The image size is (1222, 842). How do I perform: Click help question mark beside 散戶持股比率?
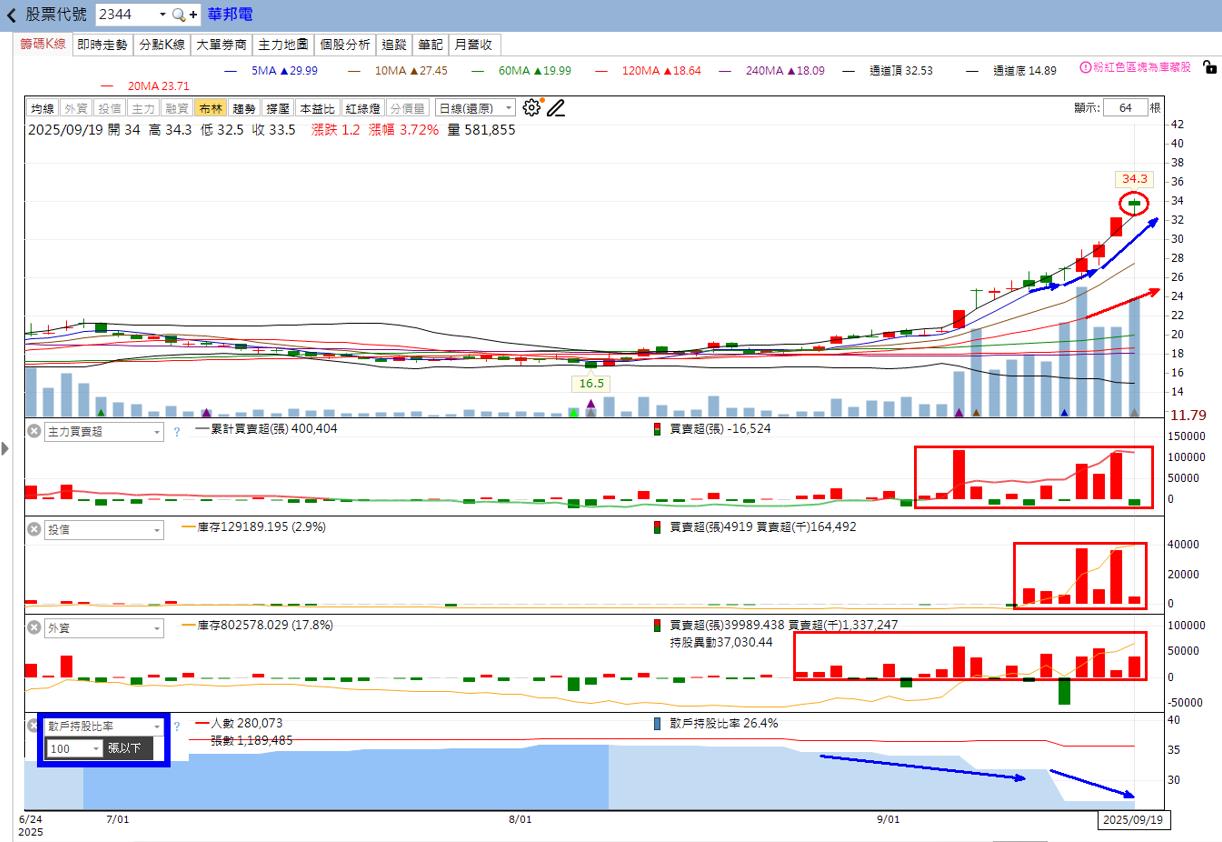coord(177,727)
